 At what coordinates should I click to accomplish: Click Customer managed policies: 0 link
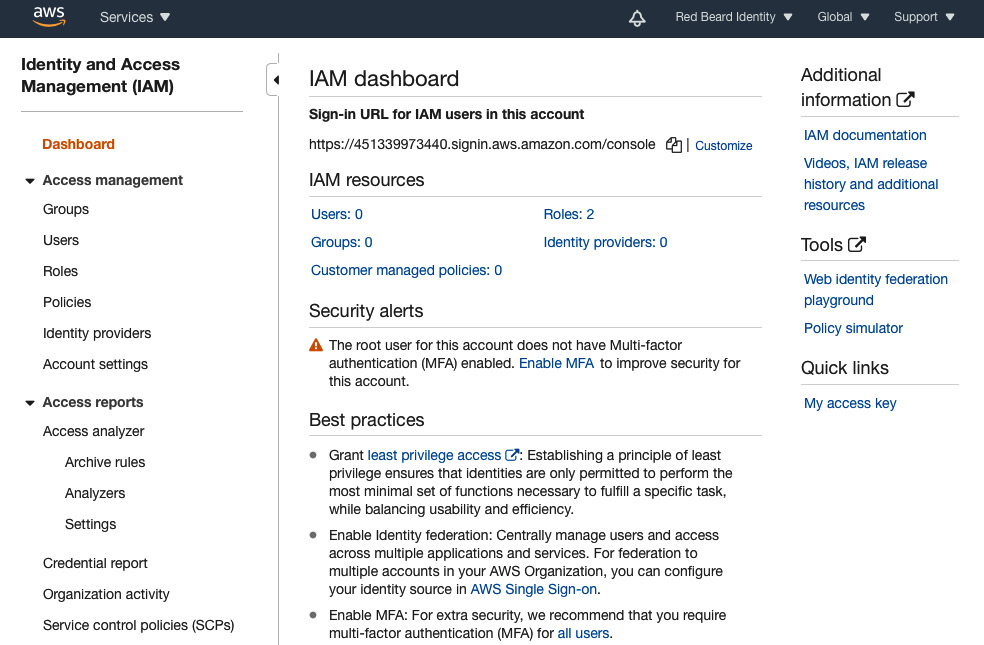point(406,270)
